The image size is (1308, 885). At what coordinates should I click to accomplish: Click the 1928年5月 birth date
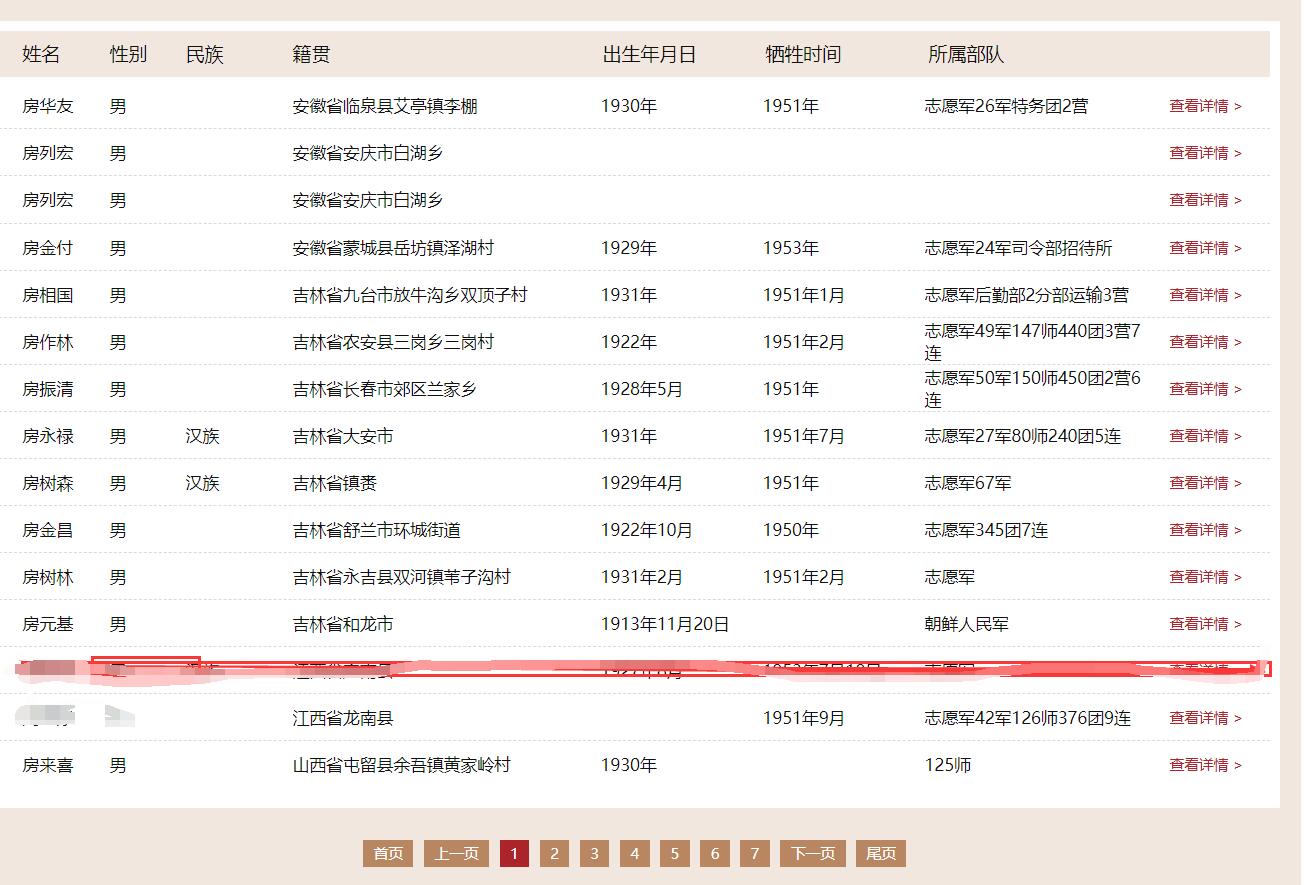642,389
